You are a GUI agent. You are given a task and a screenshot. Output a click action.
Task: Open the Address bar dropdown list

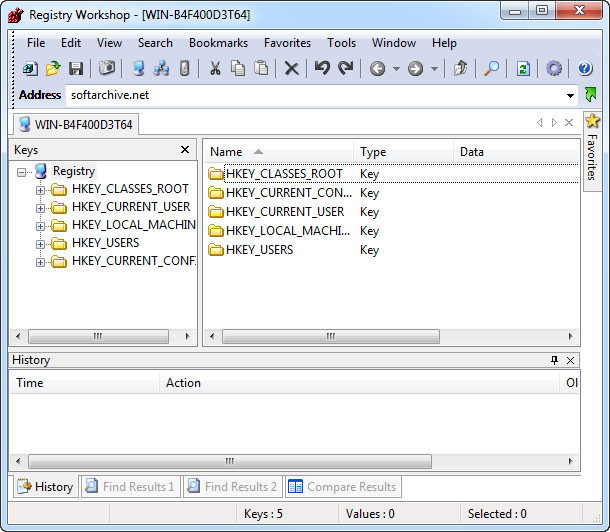click(x=570, y=95)
